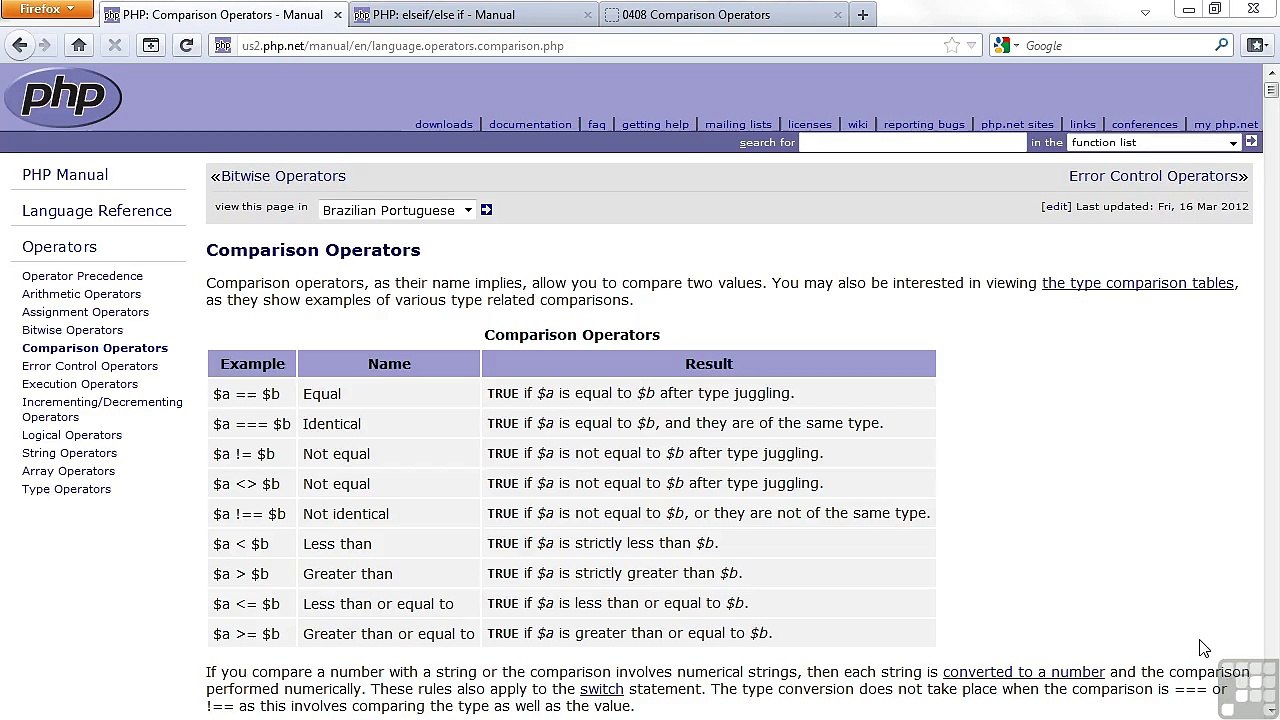Open PHP Manual in the sidebar

65,175
